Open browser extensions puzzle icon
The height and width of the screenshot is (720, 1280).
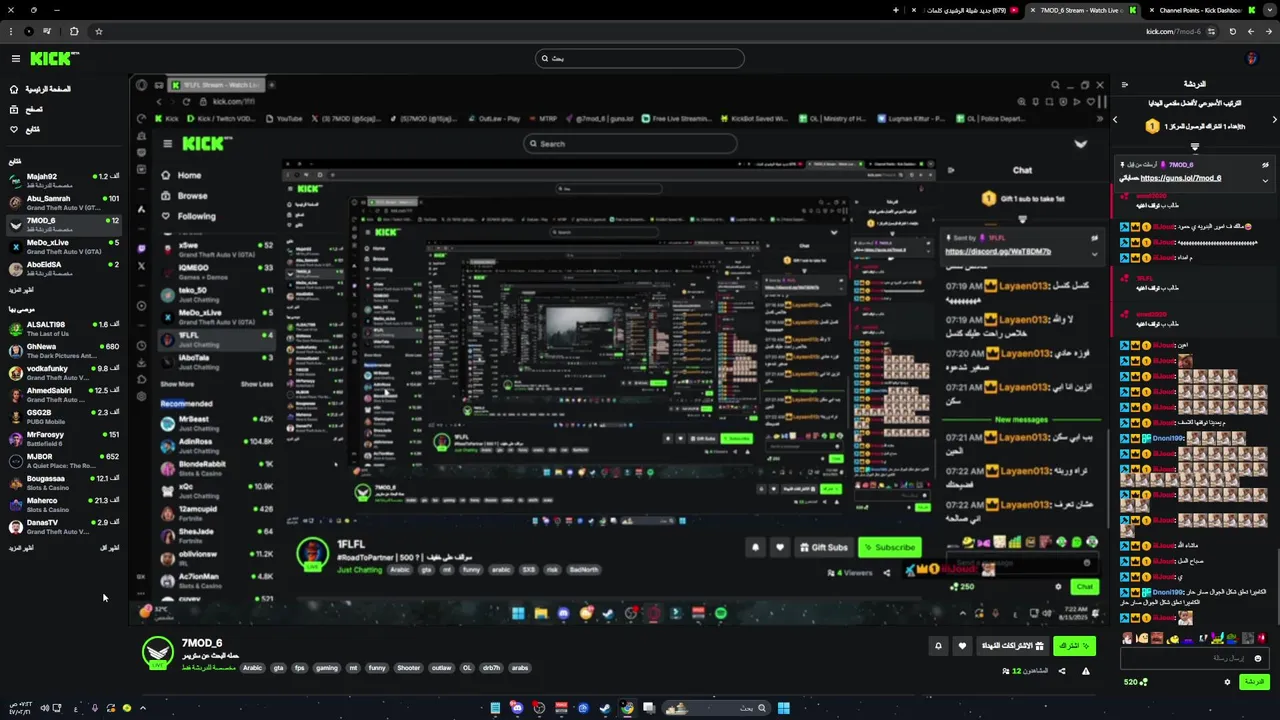[x=74, y=31]
